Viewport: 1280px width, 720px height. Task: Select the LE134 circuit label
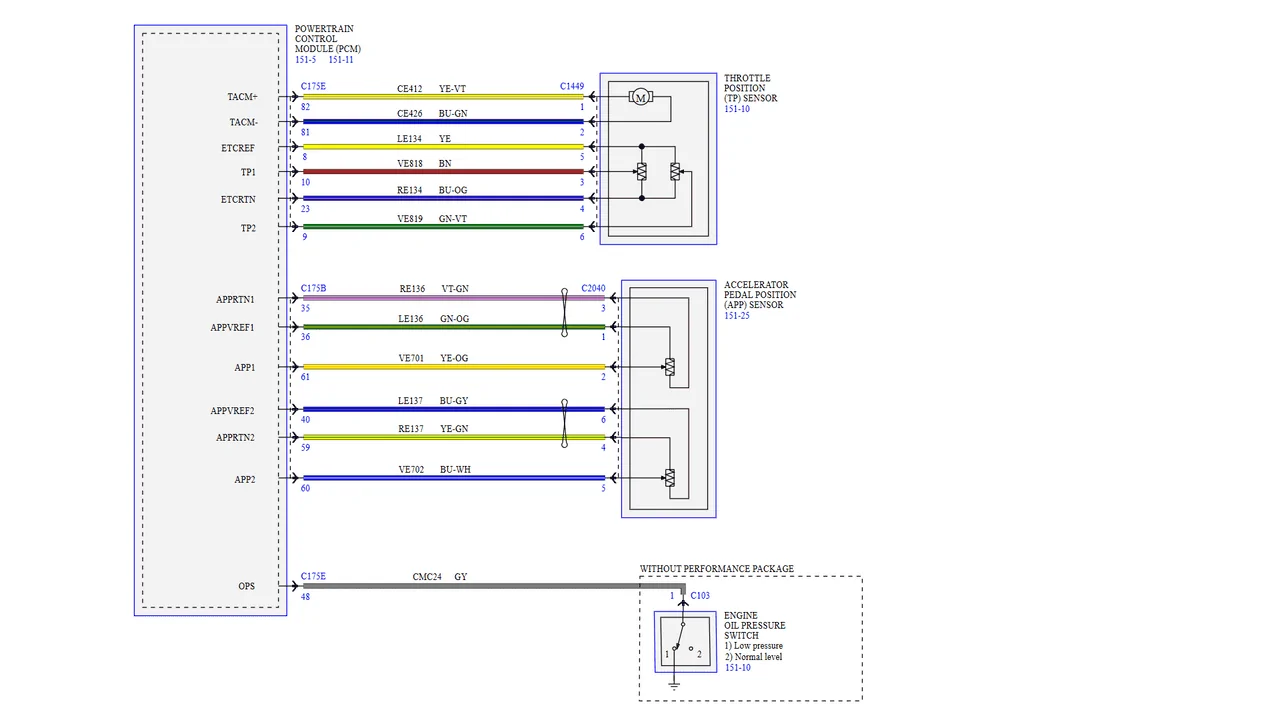click(411, 139)
